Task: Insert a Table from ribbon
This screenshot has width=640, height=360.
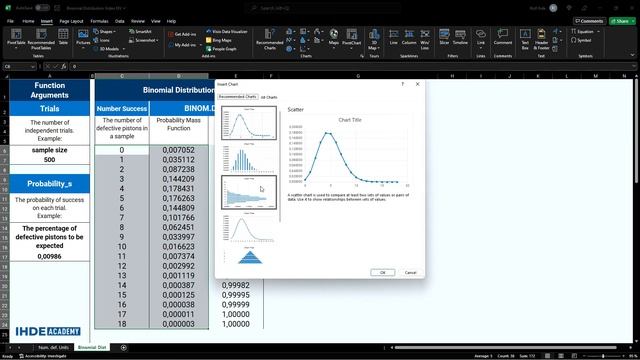Action: pos(63,37)
